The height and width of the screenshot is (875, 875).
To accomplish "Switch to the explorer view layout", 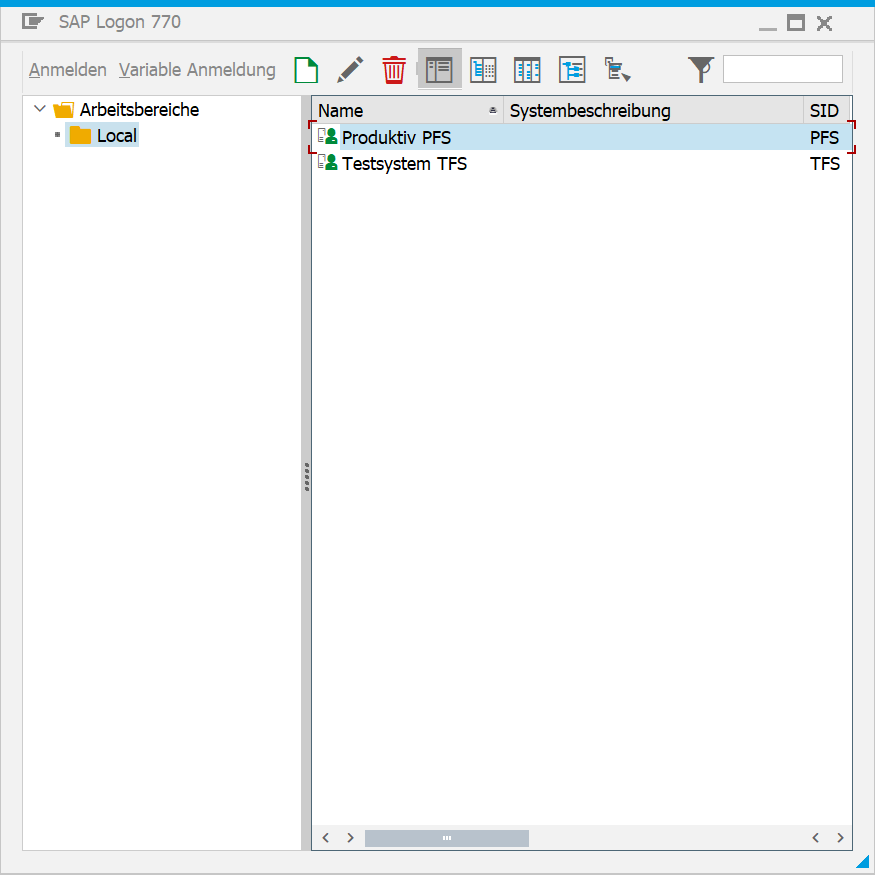I will tap(439, 70).
